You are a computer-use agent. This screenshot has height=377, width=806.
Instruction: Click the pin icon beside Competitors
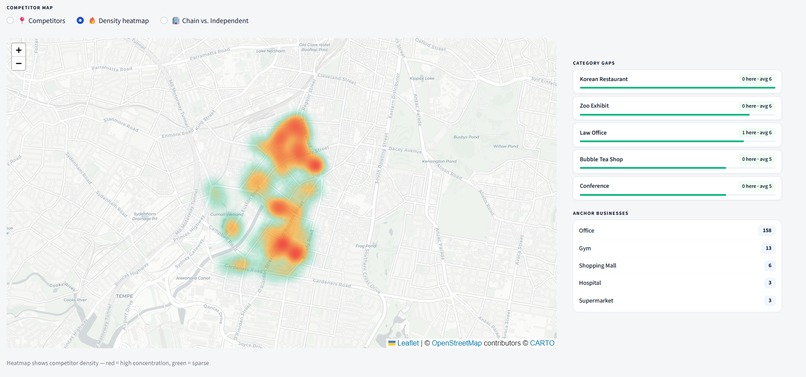click(22, 21)
